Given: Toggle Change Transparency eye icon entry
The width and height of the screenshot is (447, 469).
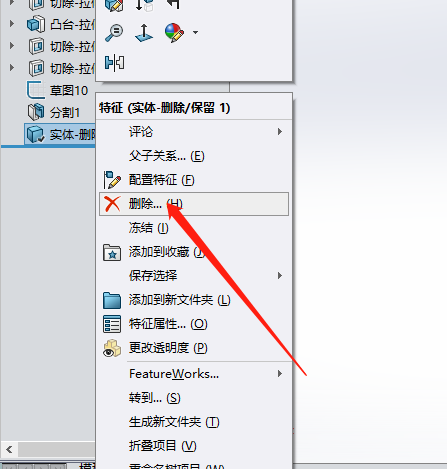Looking at the screenshot, I should (x=112, y=348).
